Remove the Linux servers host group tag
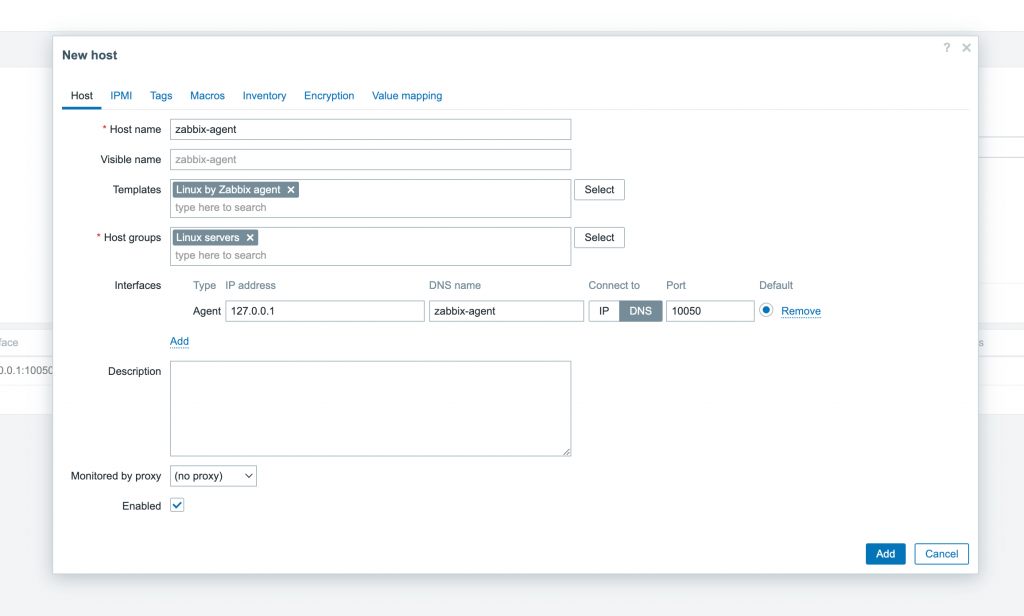1024x616 pixels. tap(250, 237)
